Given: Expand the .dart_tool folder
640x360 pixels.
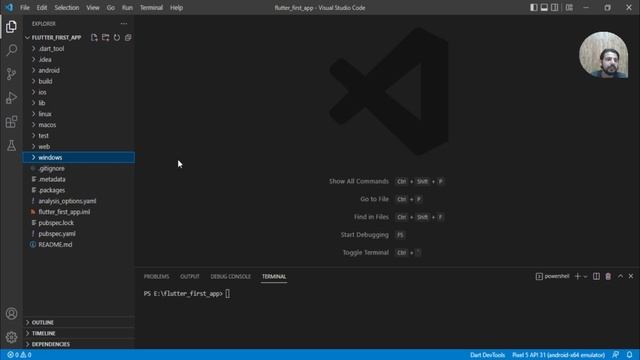Looking at the screenshot, I should 78,49.
